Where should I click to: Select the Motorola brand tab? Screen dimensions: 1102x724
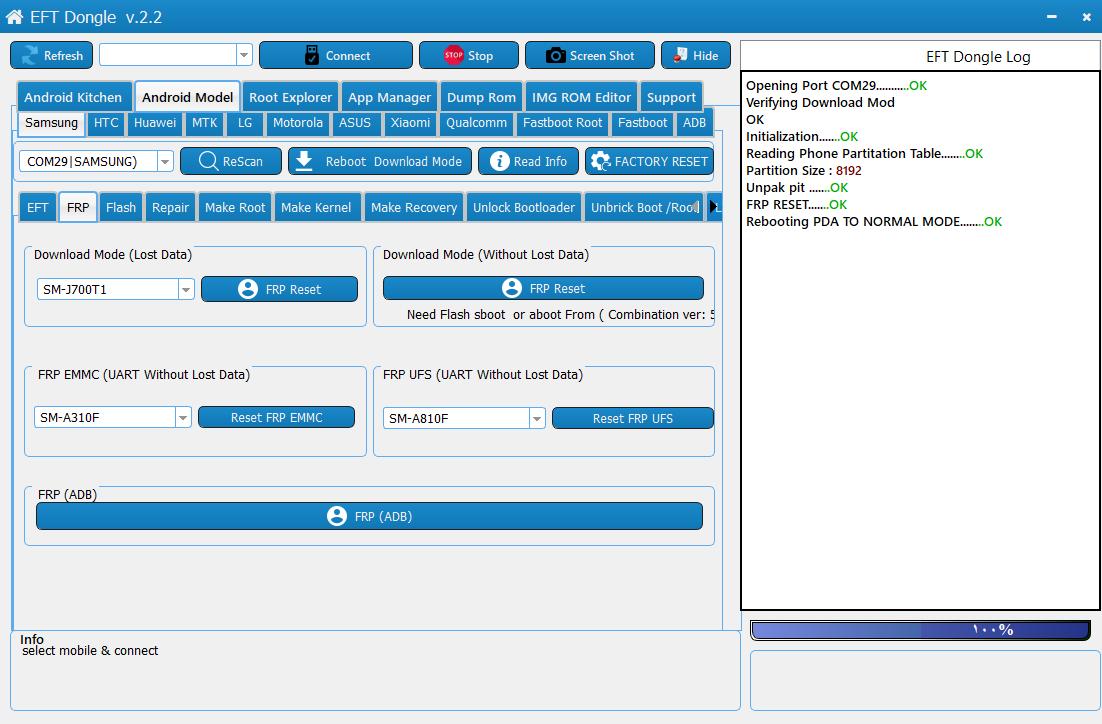tap(298, 122)
